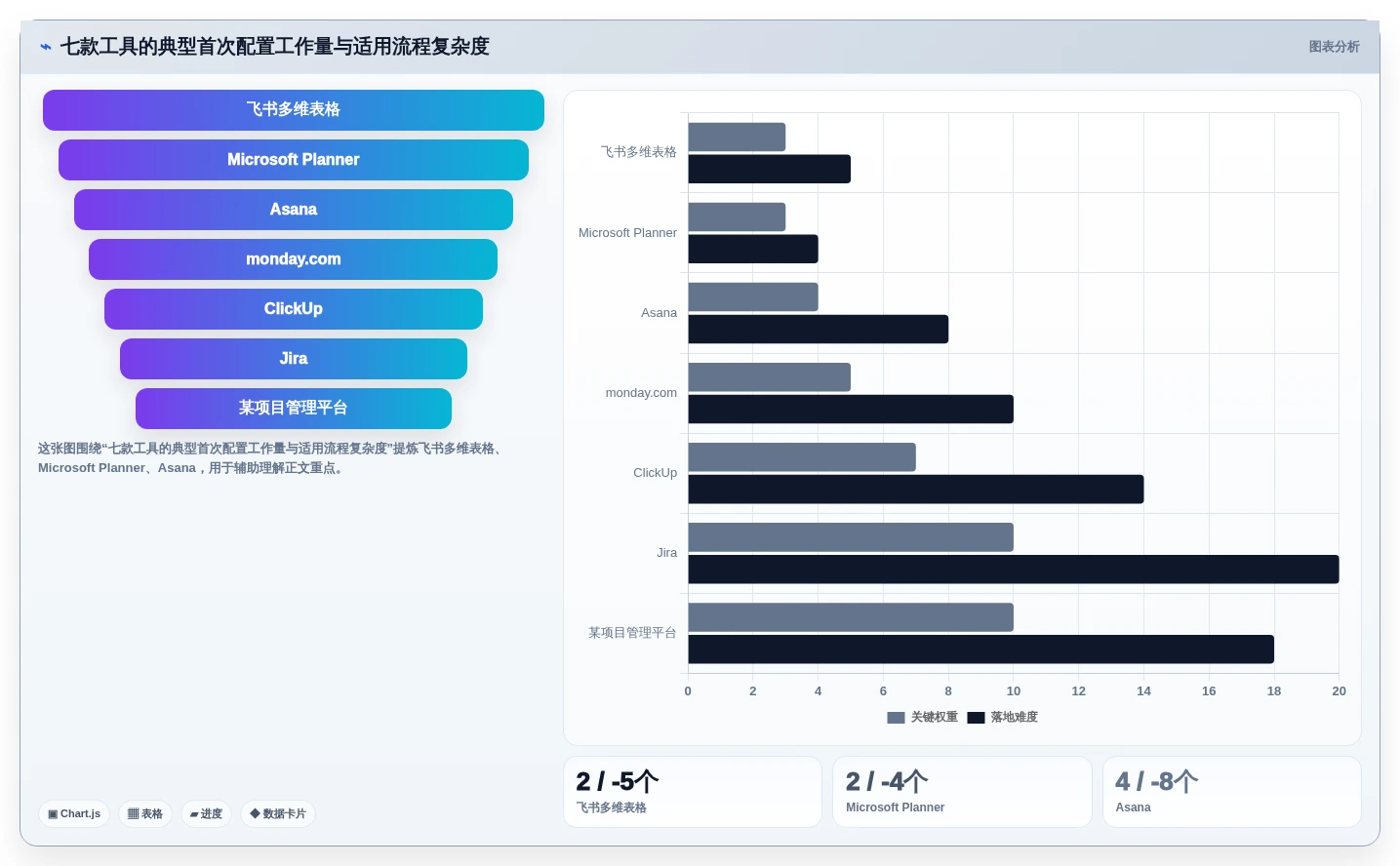Click the Asana dark 落地难度 bar
The height and width of the screenshot is (866, 1400).
(819, 329)
